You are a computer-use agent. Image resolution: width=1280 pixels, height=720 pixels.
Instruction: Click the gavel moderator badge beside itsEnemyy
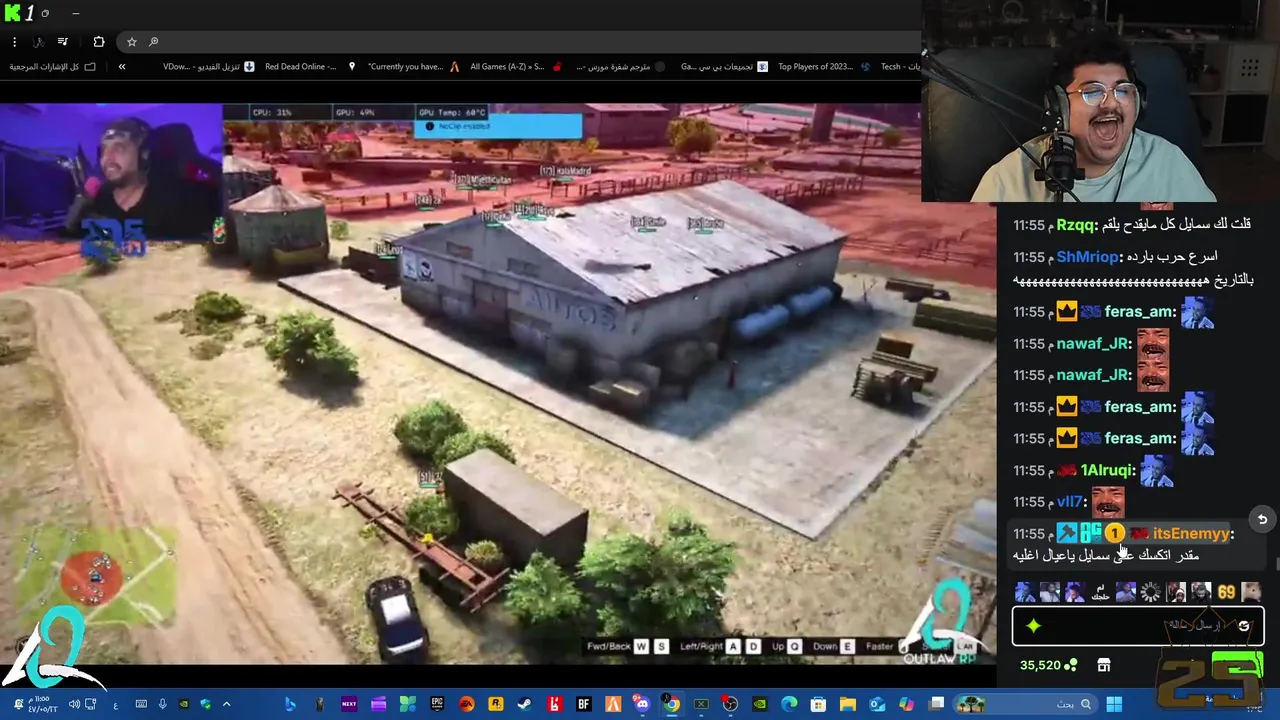[1067, 534]
